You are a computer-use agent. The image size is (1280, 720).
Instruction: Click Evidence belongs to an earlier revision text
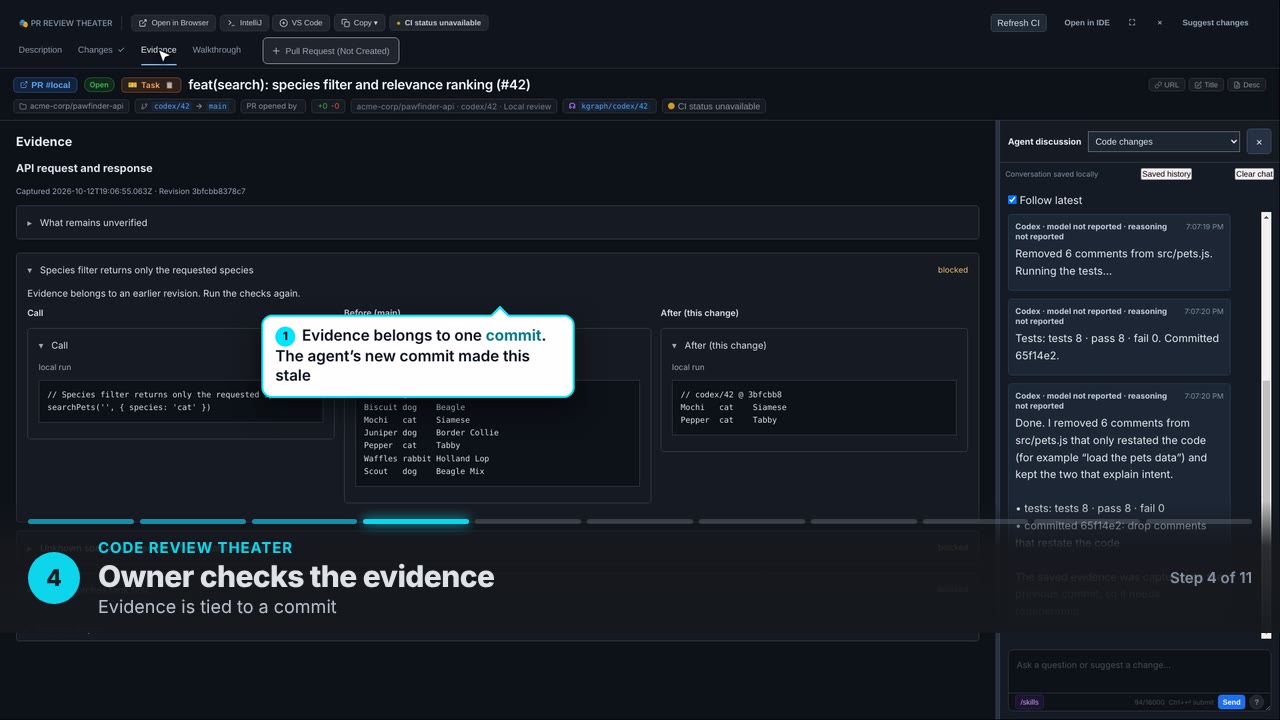(163, 294)
